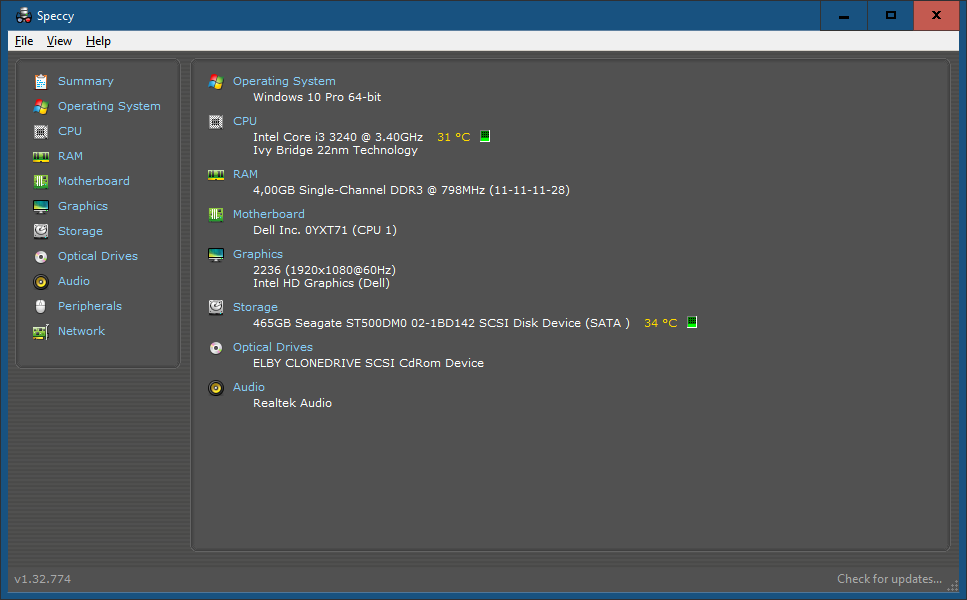Click the CPU temperature value 31 °C

[454, 137]
